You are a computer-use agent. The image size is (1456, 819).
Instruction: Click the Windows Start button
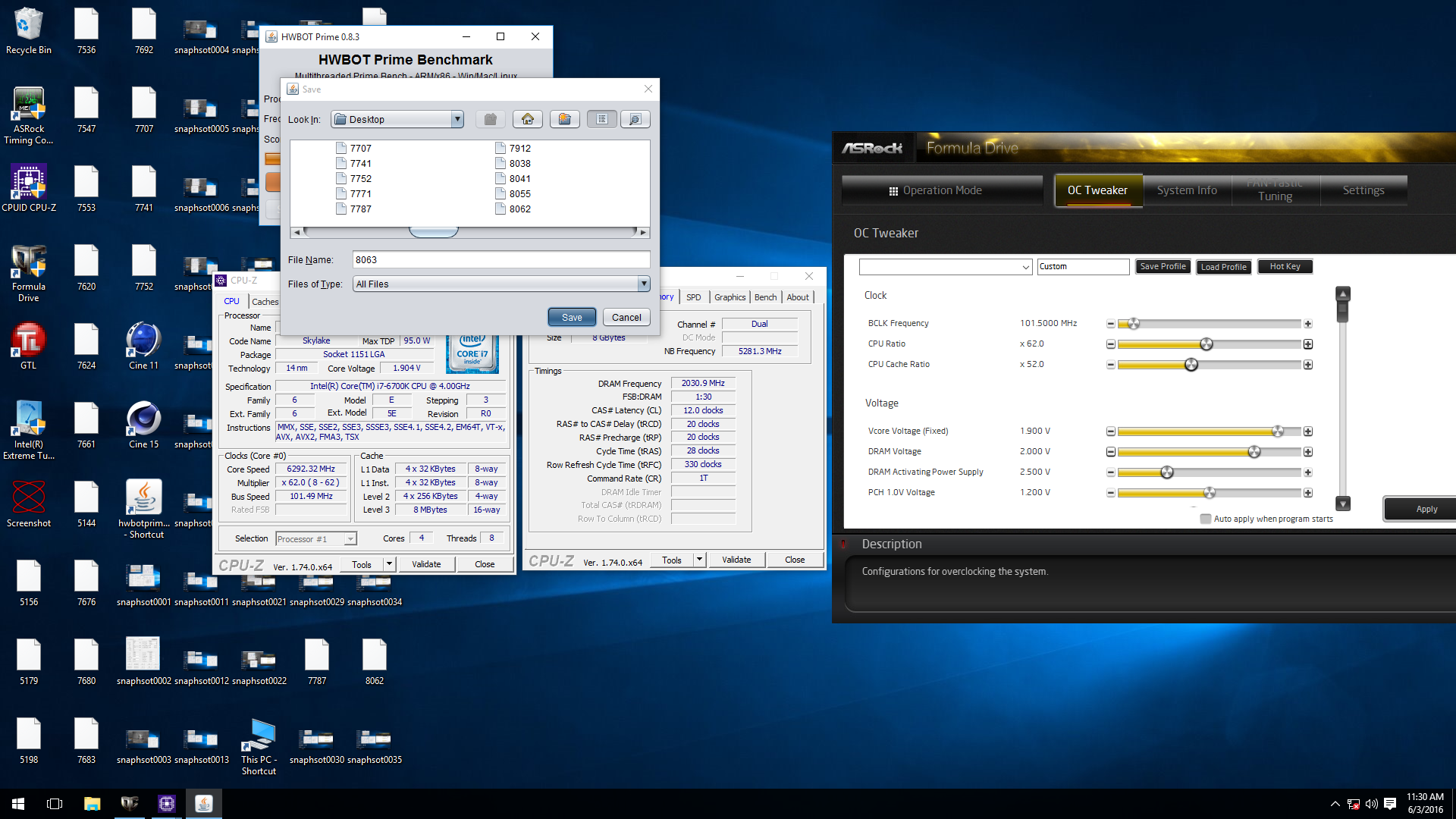pyautogui.click(x=18, y=804)
